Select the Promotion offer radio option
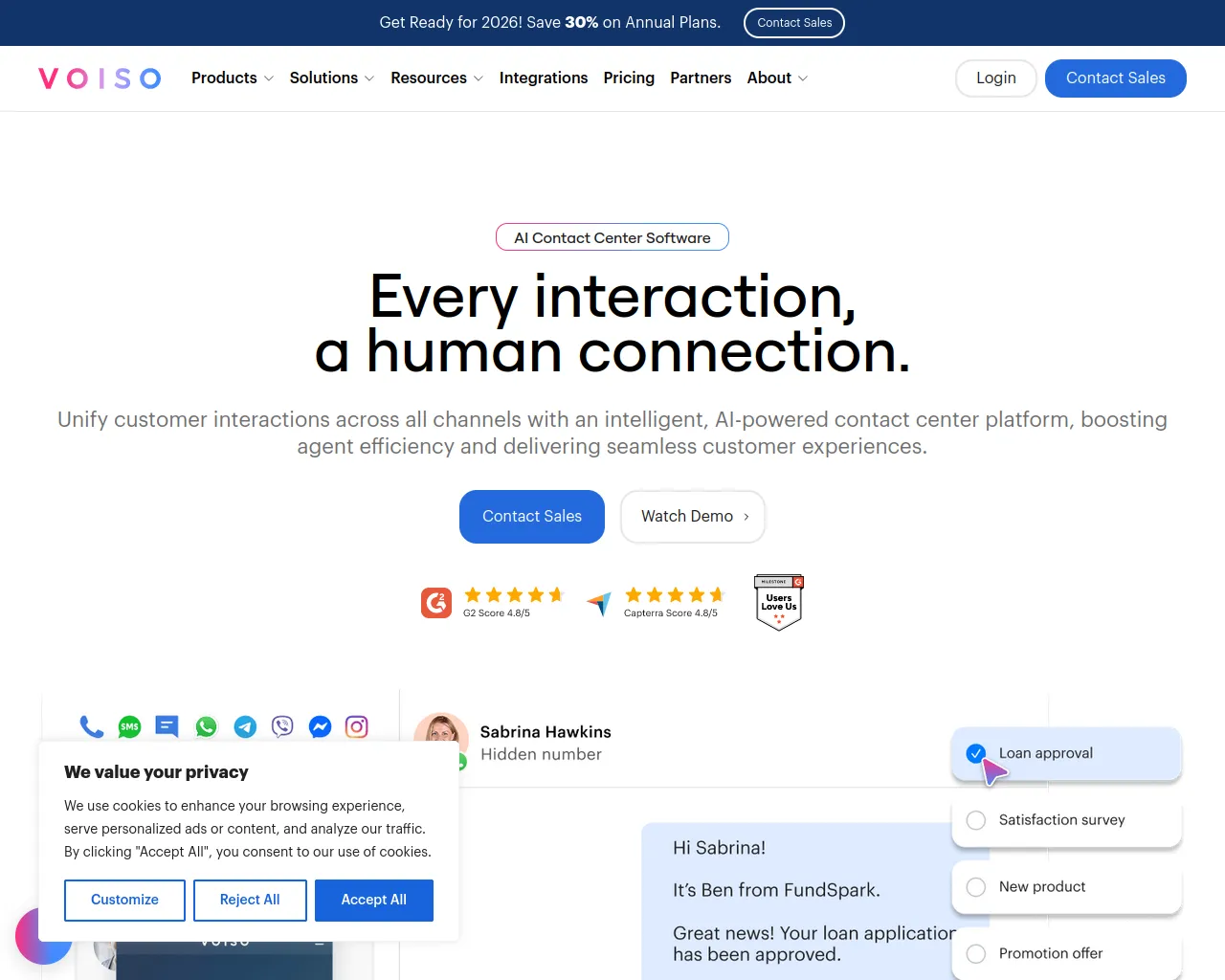The image size is (1225, 980). 976,954
